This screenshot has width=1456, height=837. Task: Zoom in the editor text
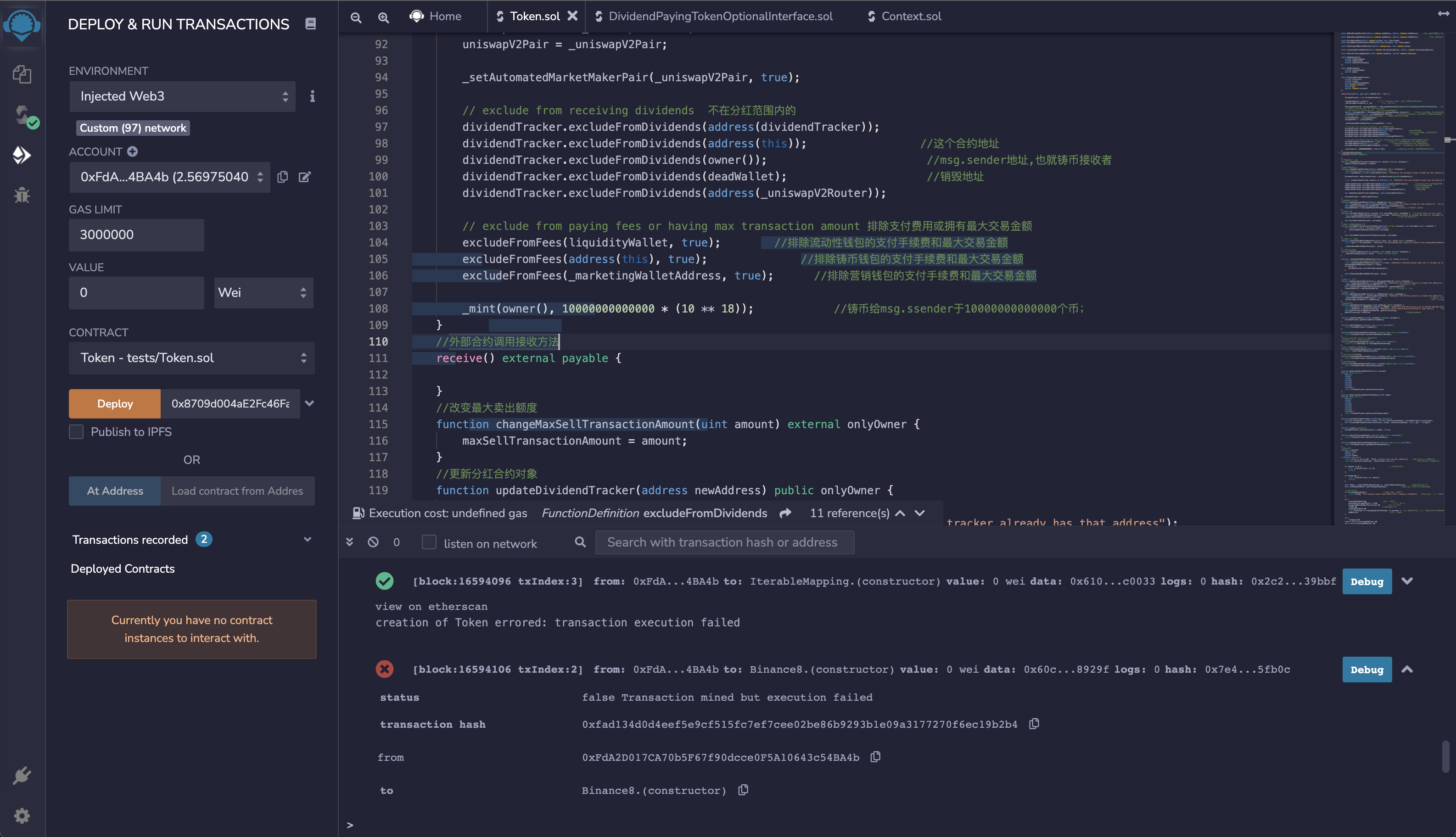[384, 17]
